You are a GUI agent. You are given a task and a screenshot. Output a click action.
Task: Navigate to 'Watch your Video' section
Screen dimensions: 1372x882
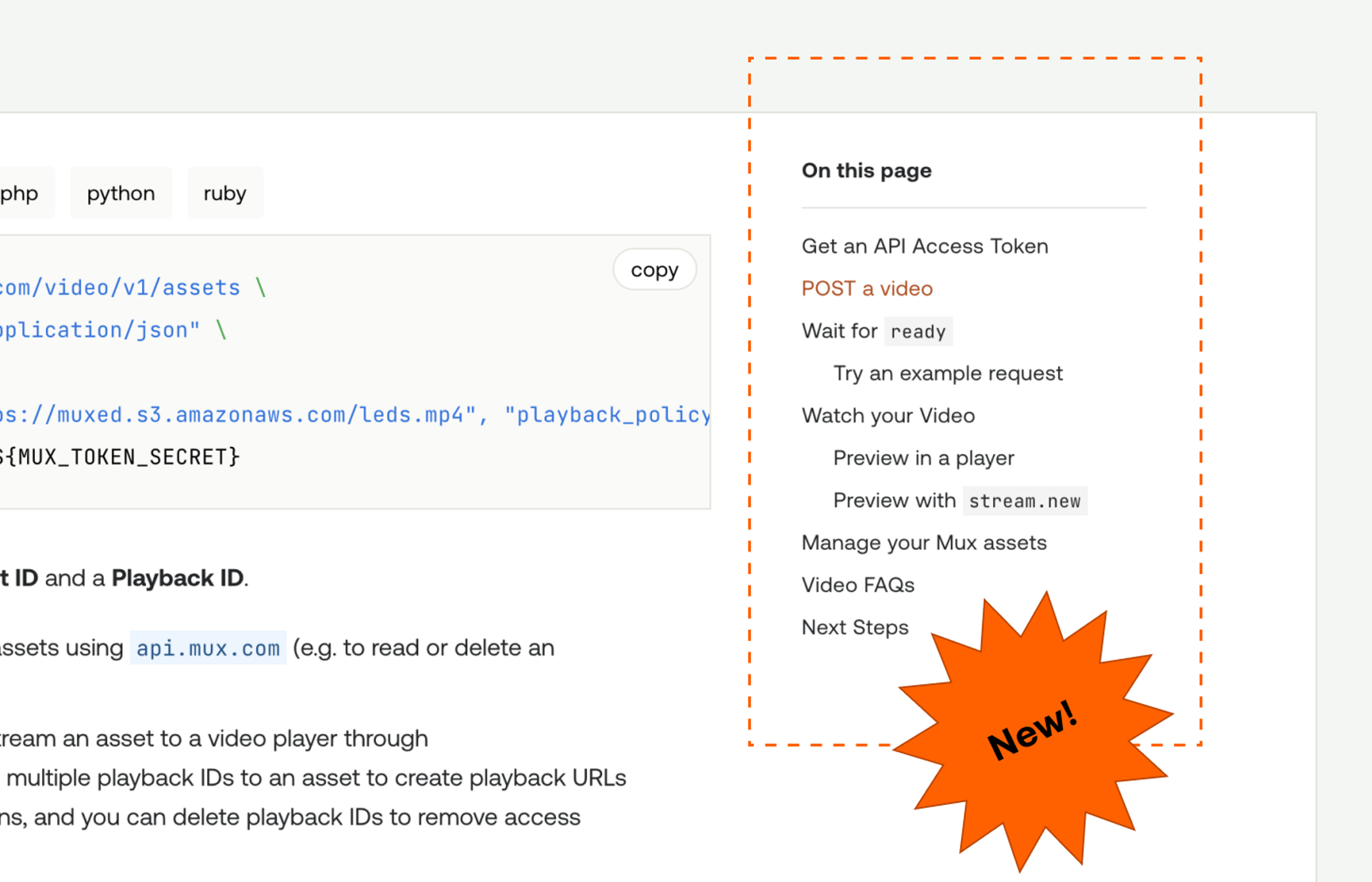pos(888,416)
